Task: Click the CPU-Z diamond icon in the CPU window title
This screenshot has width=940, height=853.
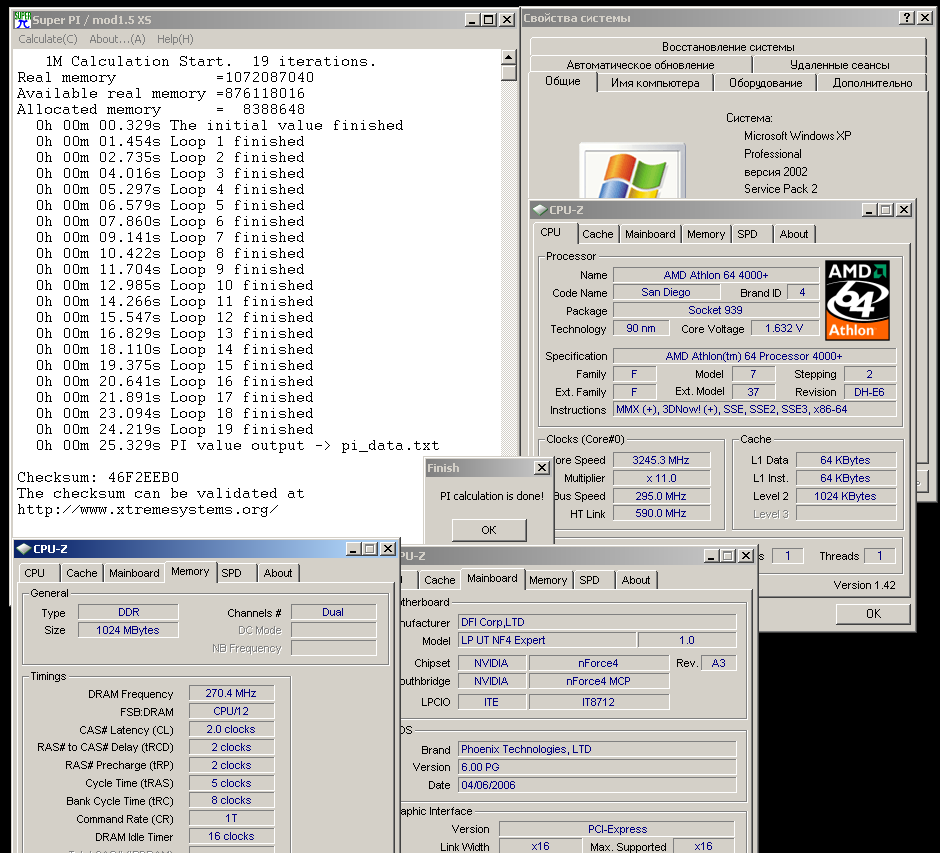Action: click(x=540, y=210)
